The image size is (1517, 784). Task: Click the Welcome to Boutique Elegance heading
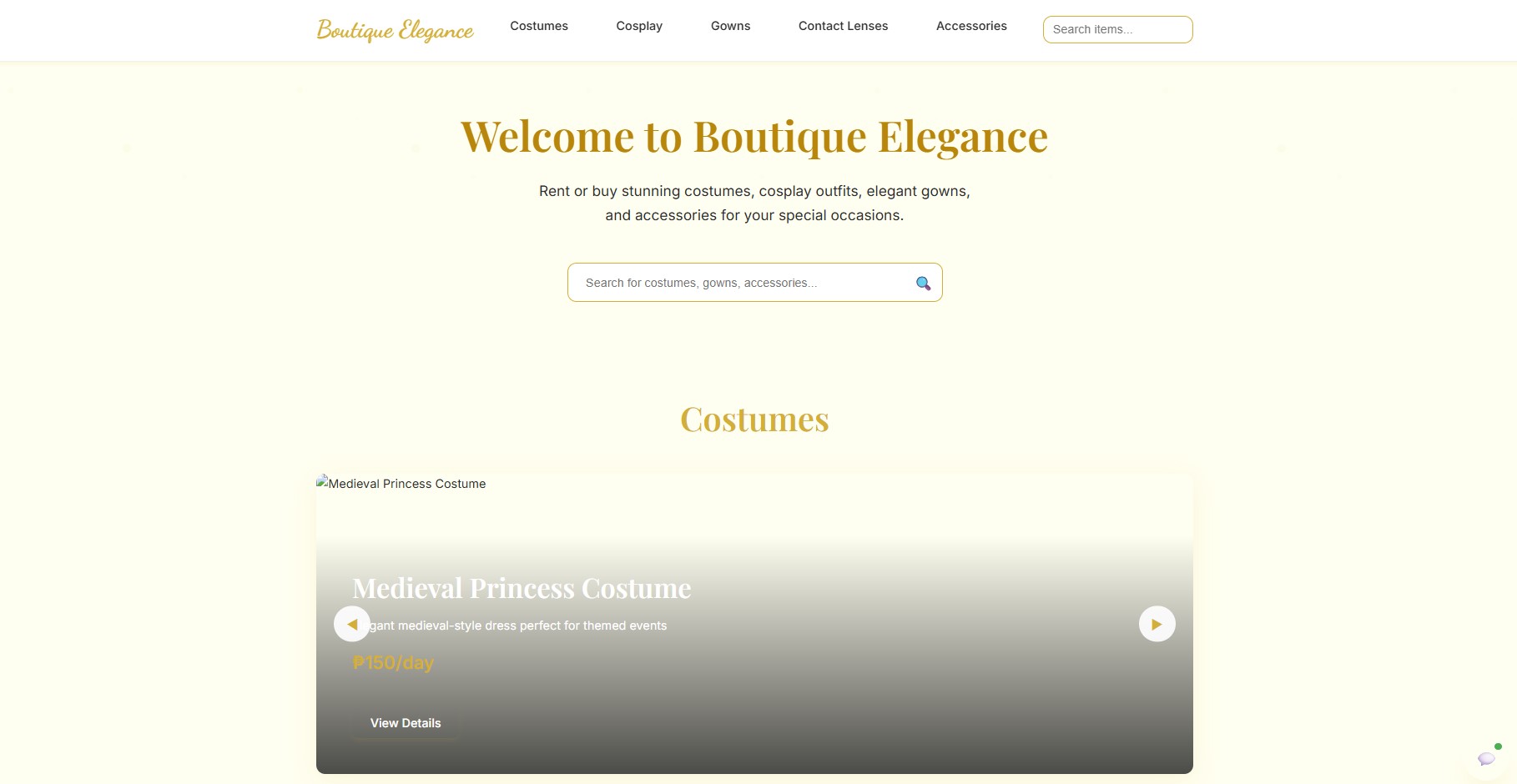tap(754, 137)
